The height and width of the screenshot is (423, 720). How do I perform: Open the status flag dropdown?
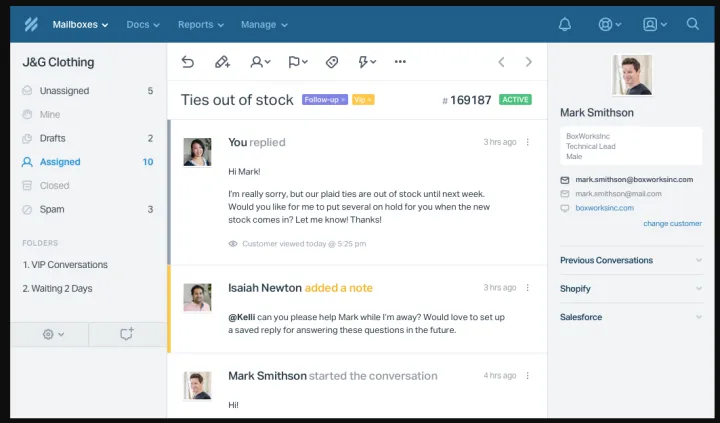pos(297,62)
